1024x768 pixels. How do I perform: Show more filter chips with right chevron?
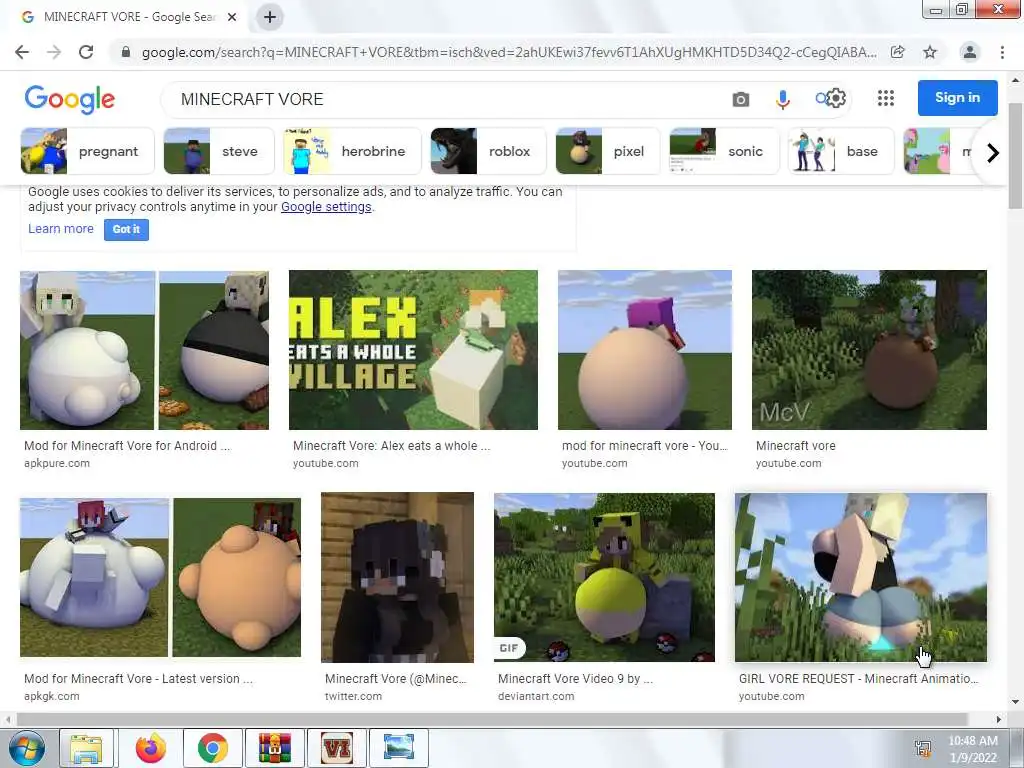point(993,153)
